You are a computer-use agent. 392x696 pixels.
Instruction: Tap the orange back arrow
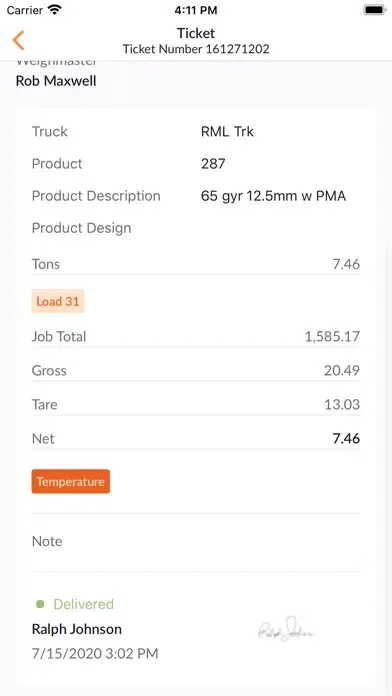(x=18, y=40)
